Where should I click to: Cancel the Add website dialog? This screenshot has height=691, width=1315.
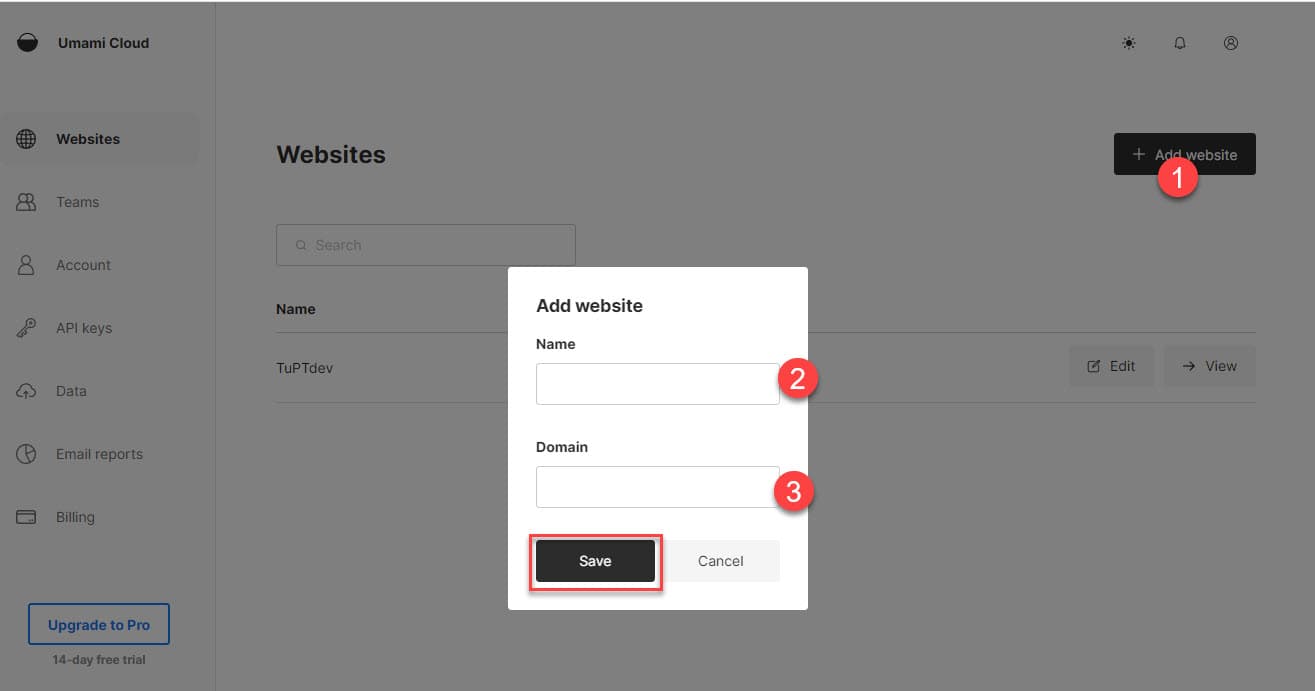[x=721, y=561]
